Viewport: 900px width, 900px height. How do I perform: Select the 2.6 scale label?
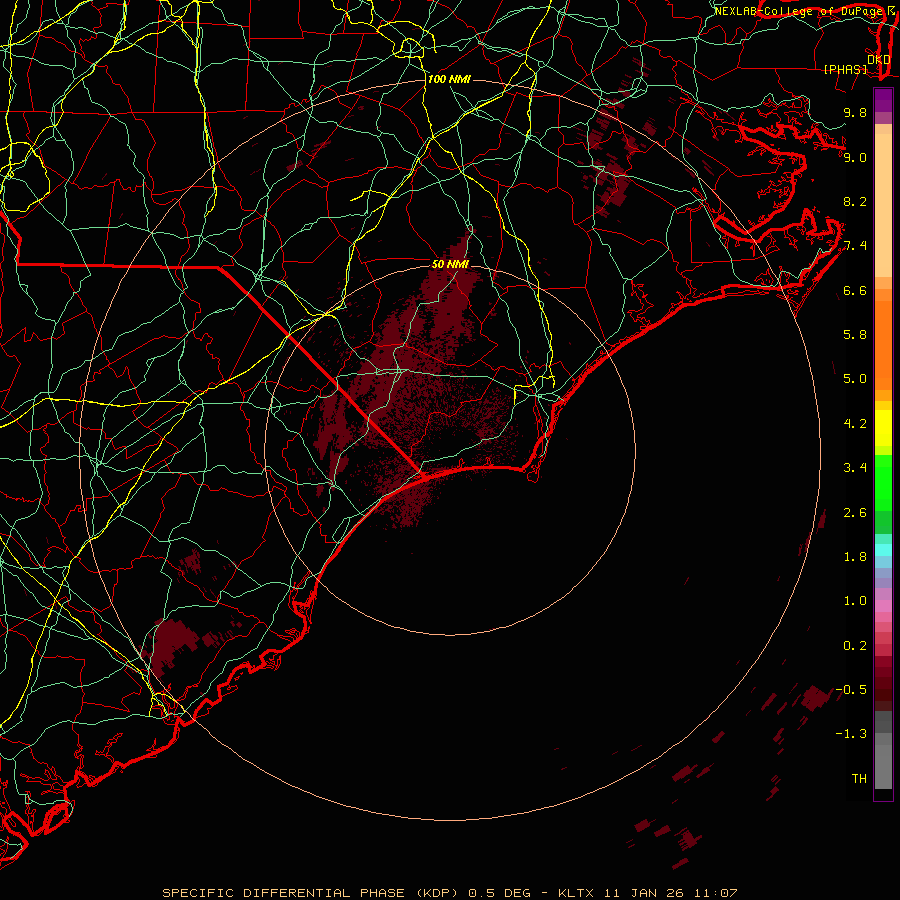pyautogui.click(x=855, y=513)
